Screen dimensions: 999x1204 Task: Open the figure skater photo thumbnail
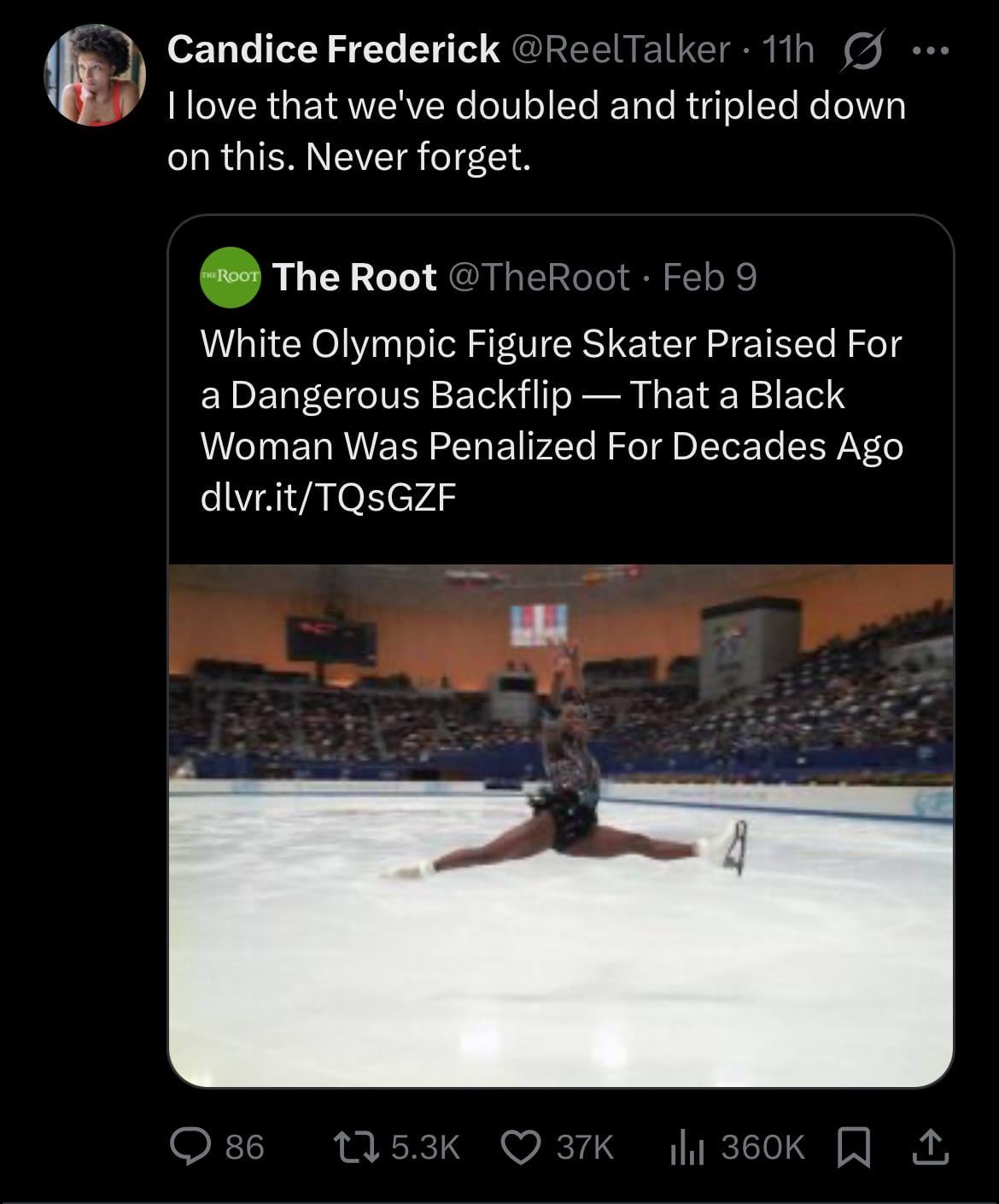pos(560,824)
